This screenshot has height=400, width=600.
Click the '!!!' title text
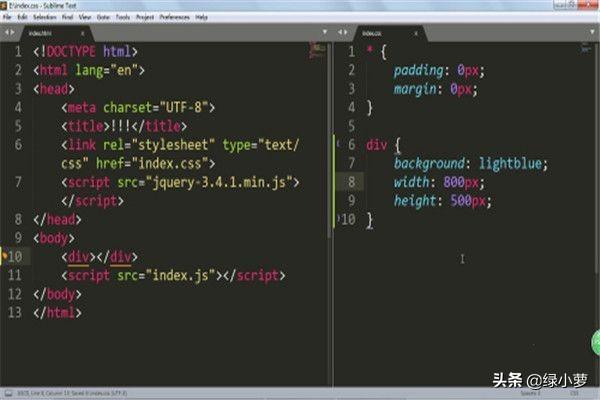coord(121,126)
